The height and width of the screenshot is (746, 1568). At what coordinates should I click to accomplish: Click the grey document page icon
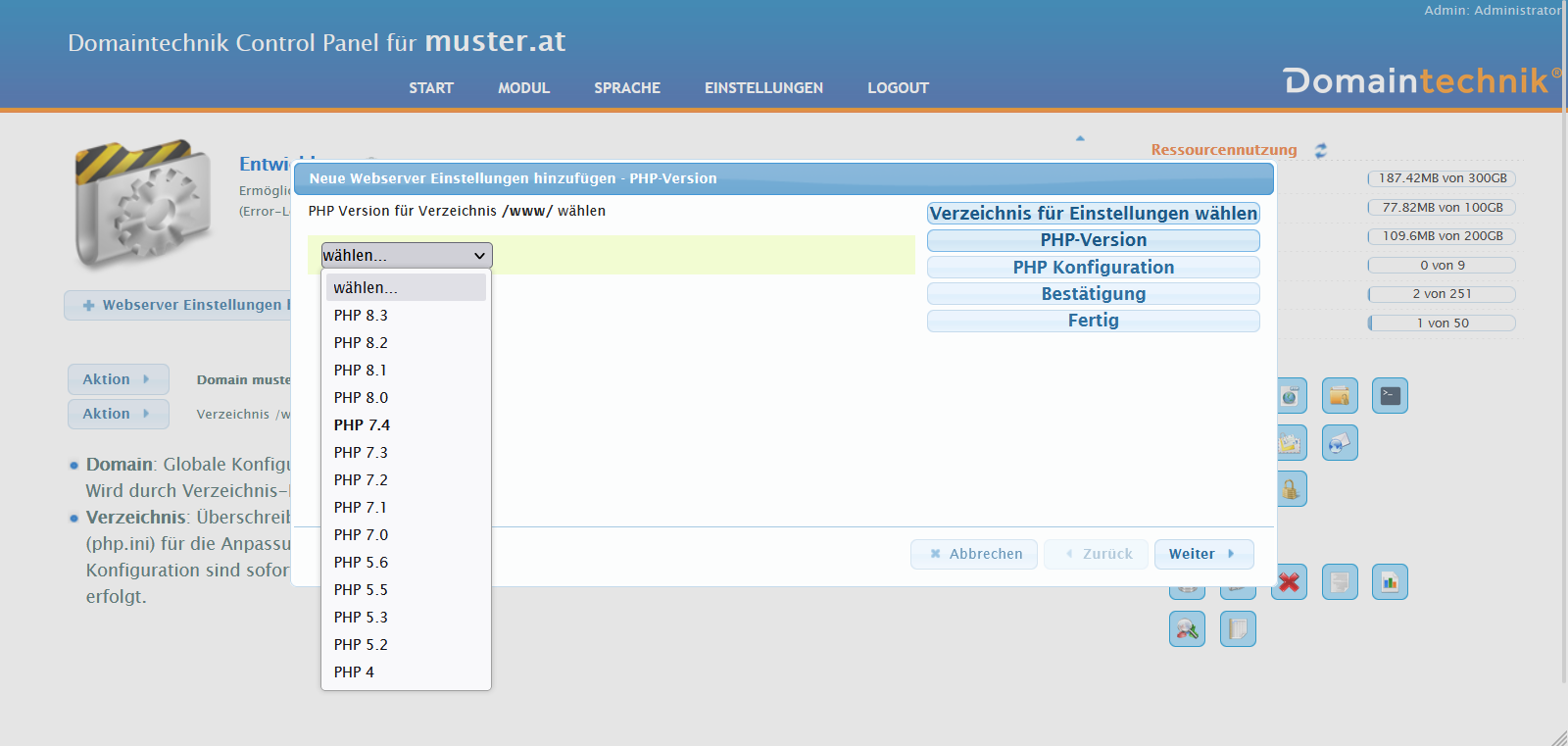1340,582
